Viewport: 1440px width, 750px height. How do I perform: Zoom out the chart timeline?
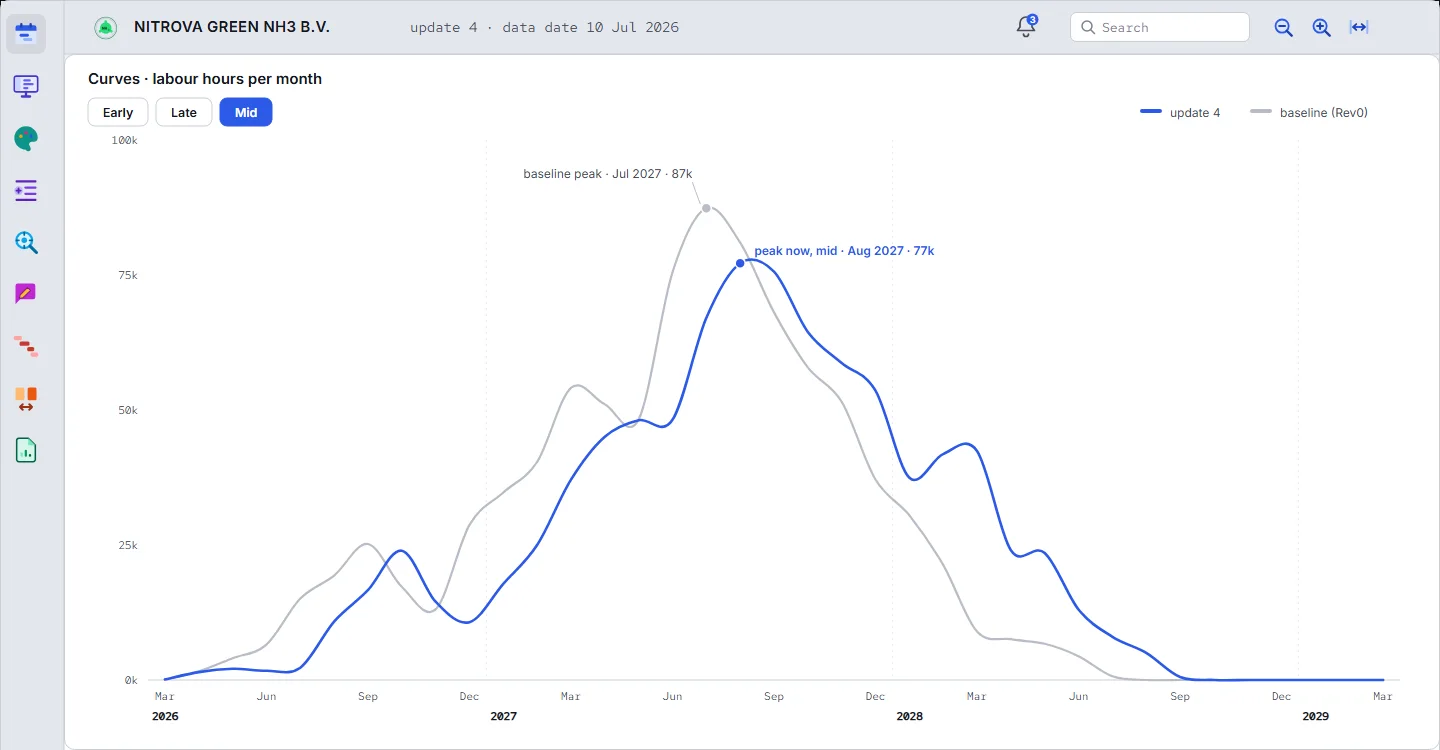point(1284,28)
